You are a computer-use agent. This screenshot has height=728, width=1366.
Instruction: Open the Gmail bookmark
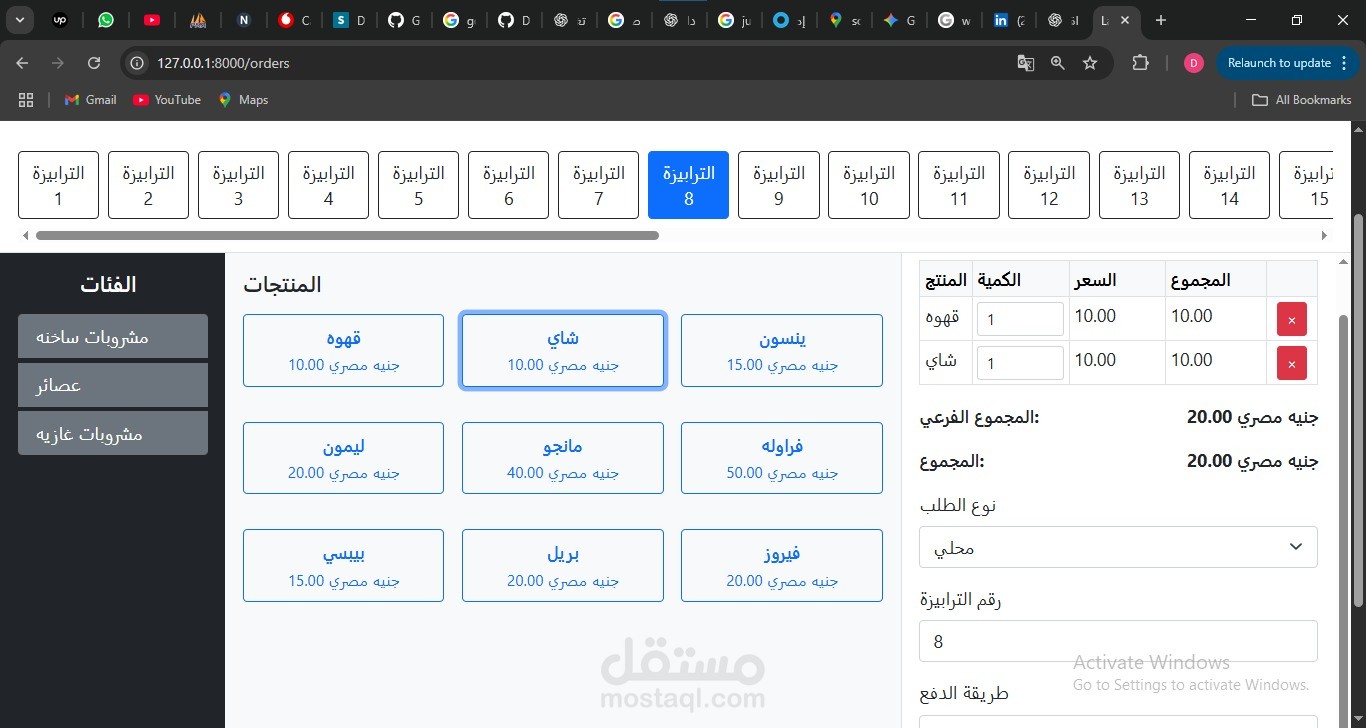coord(90,100)
